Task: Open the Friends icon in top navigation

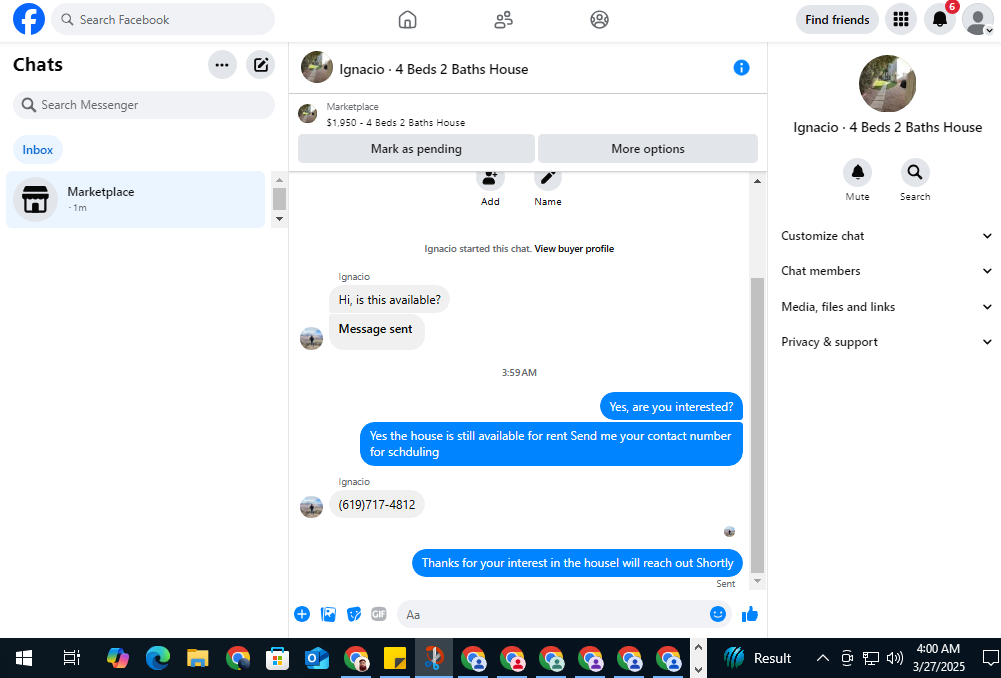Action: 503,20
